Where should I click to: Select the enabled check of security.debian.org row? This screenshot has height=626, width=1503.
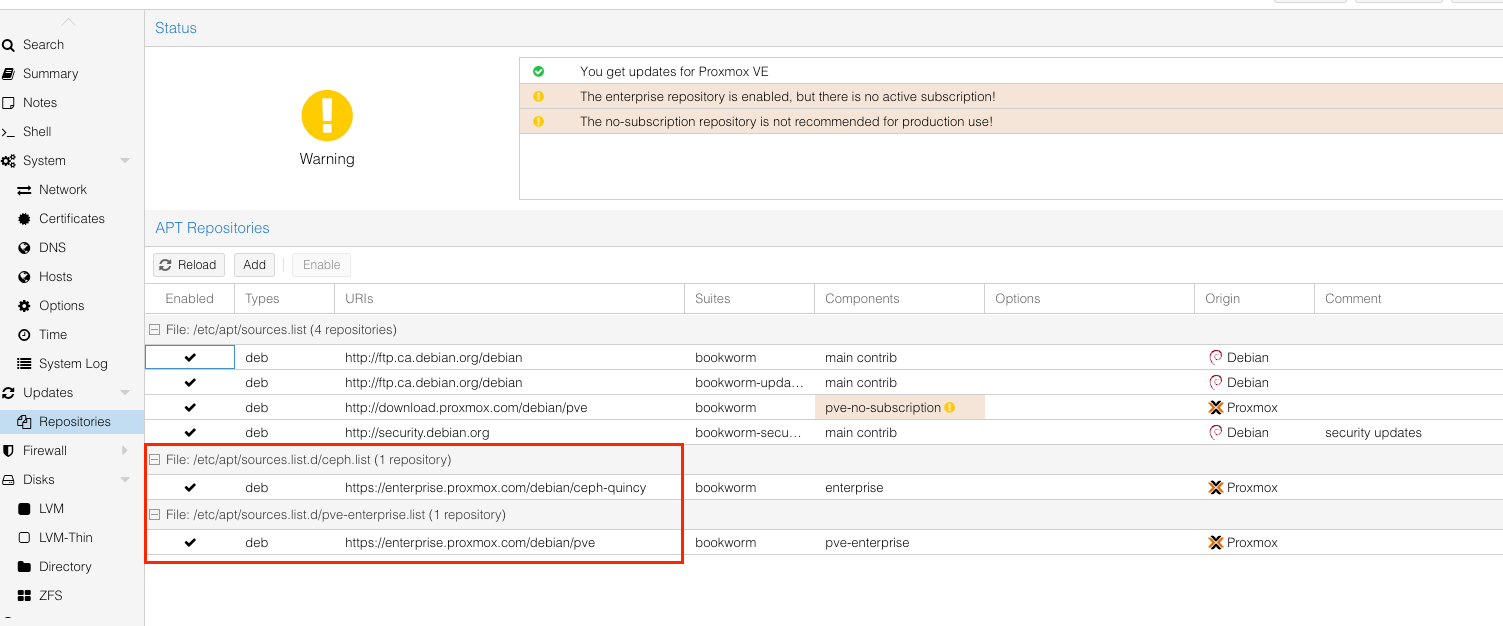pos(190,432)
